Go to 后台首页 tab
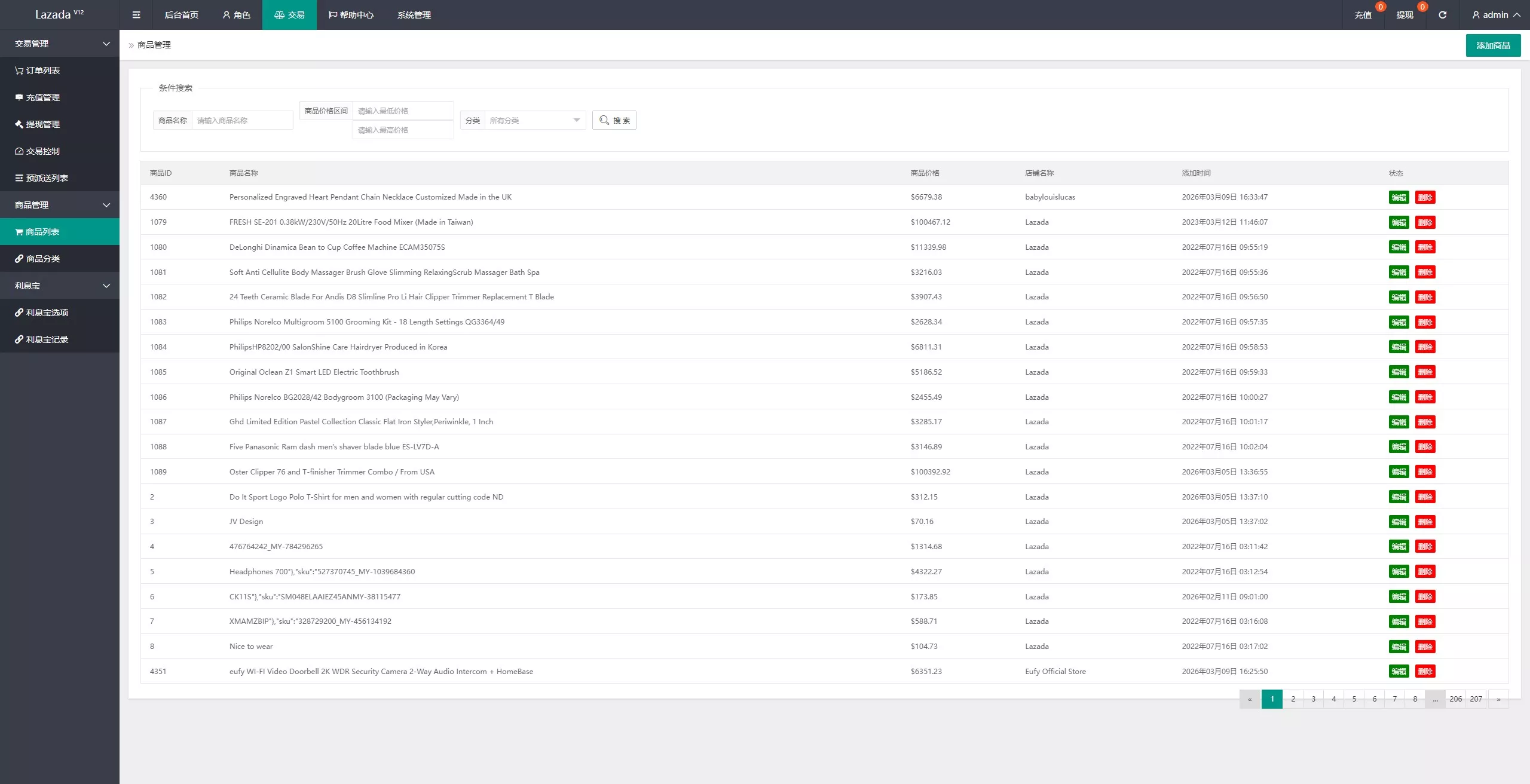 point(182,15)
